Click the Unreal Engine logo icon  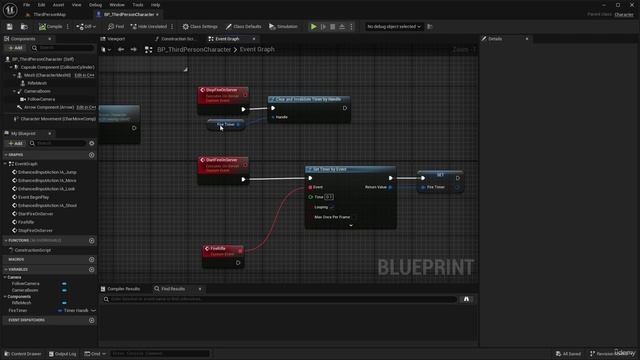coord(10,10)
